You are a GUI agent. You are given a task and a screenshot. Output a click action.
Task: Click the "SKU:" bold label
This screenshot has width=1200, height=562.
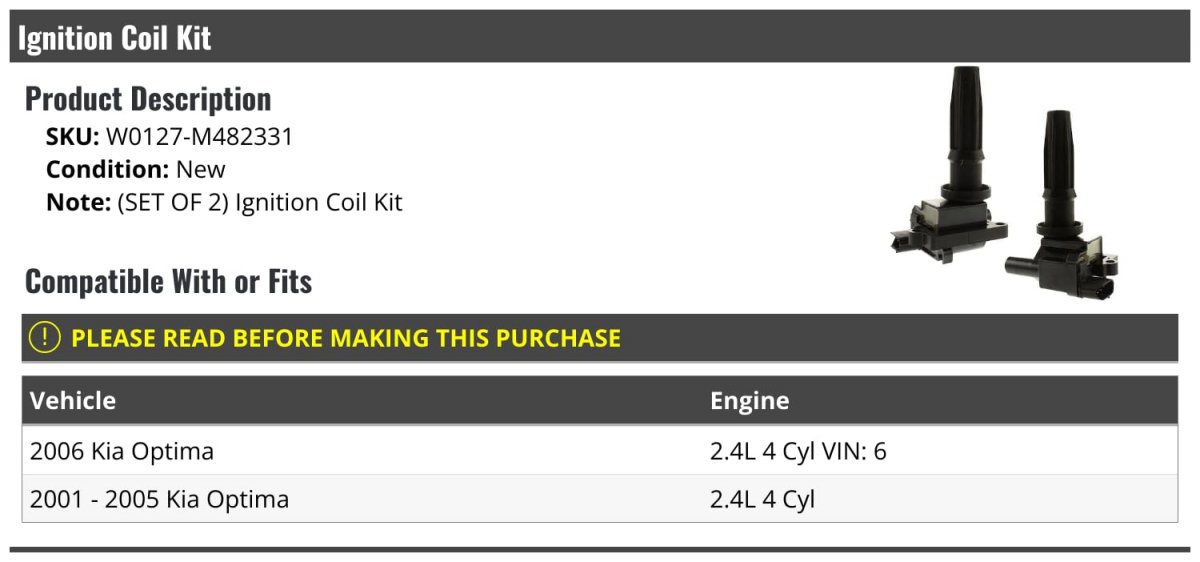(x=72, y=136)
